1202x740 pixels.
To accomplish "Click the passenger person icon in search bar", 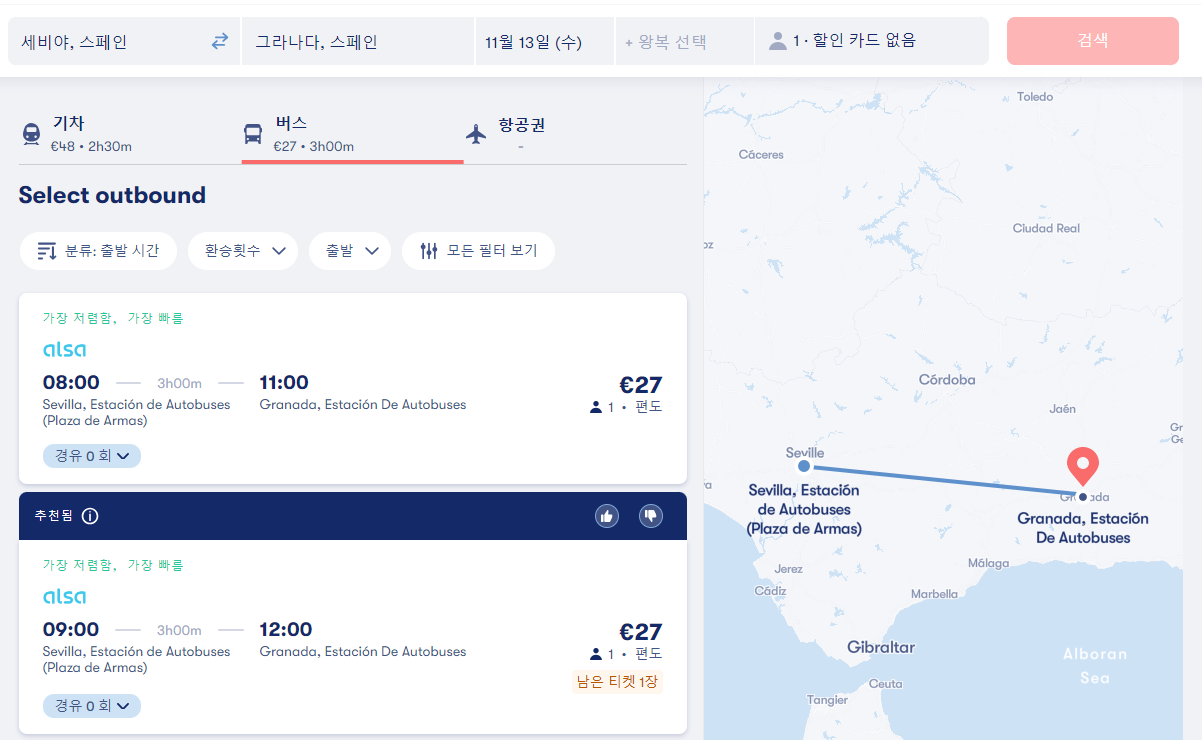I will point(777,41).
